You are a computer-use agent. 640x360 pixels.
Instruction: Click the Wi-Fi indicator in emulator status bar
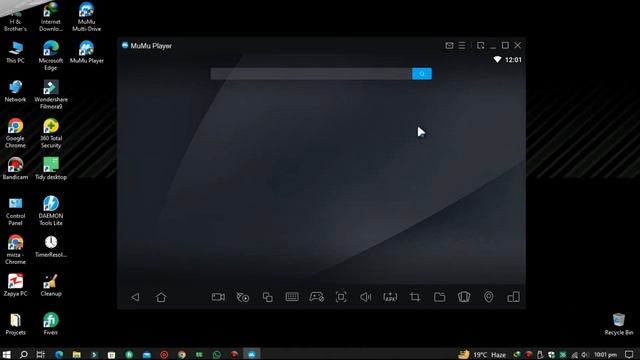[497, 60]
